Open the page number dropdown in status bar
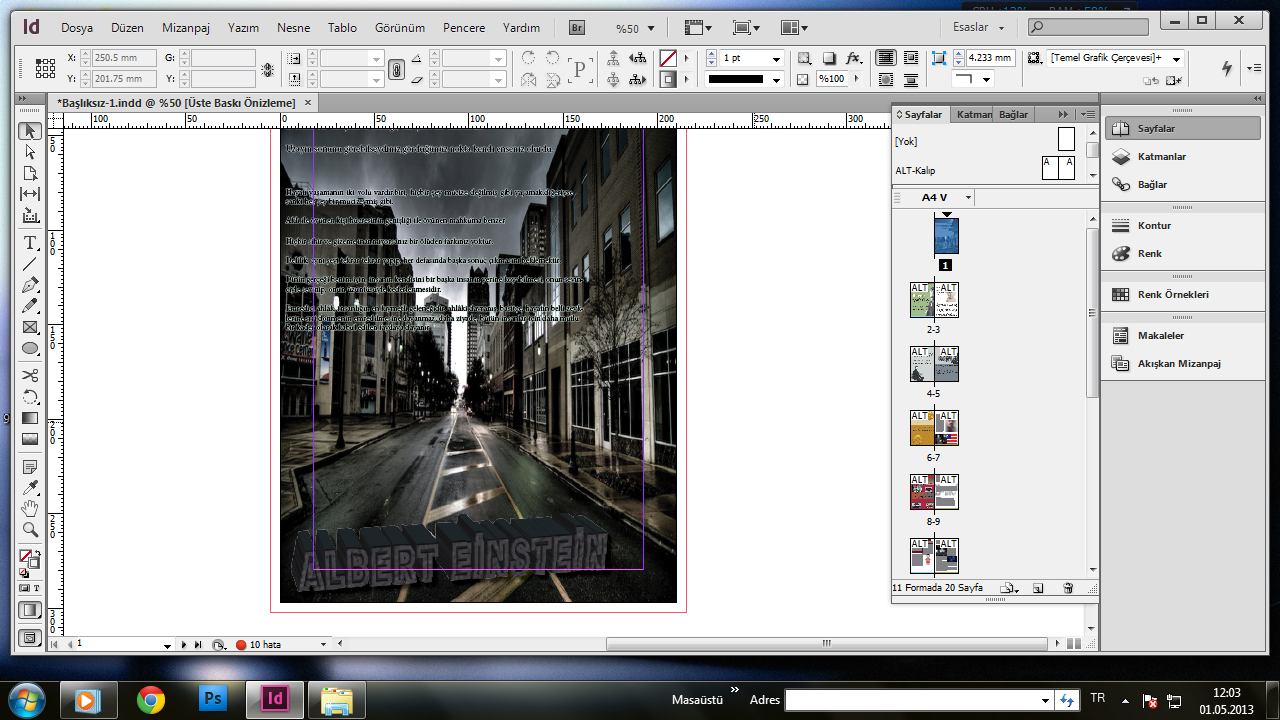The image size is (1280, 720). (x=168, y=645)
